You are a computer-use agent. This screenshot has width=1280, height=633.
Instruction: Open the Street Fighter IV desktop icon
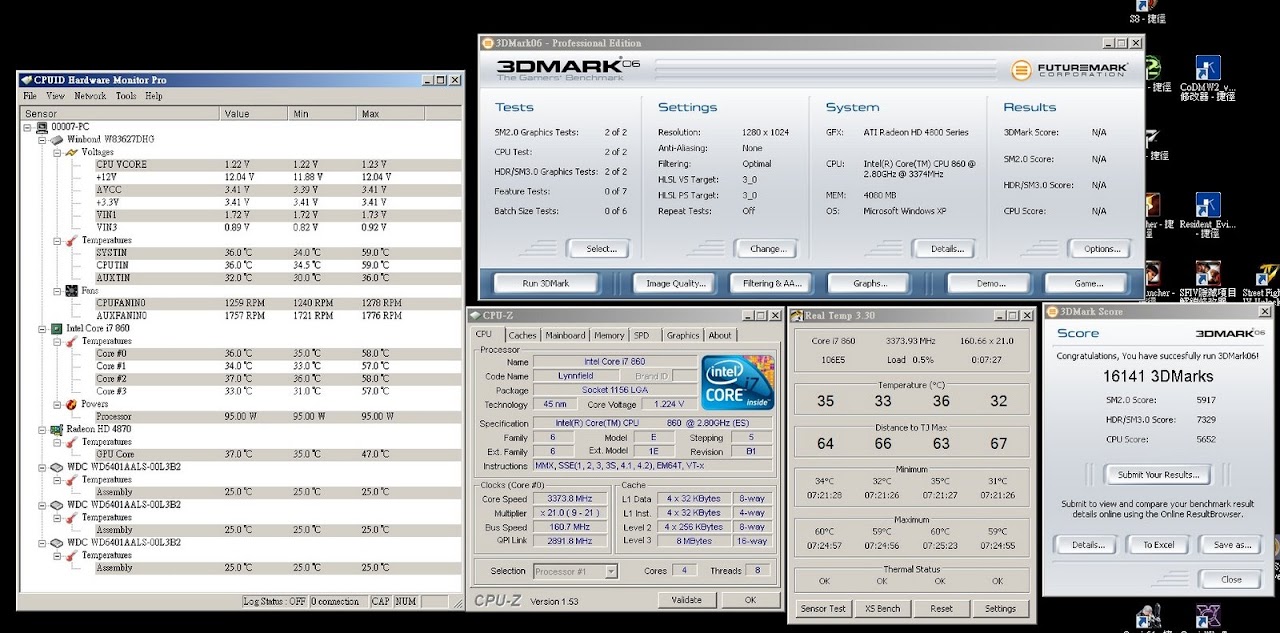(1267, 274)
